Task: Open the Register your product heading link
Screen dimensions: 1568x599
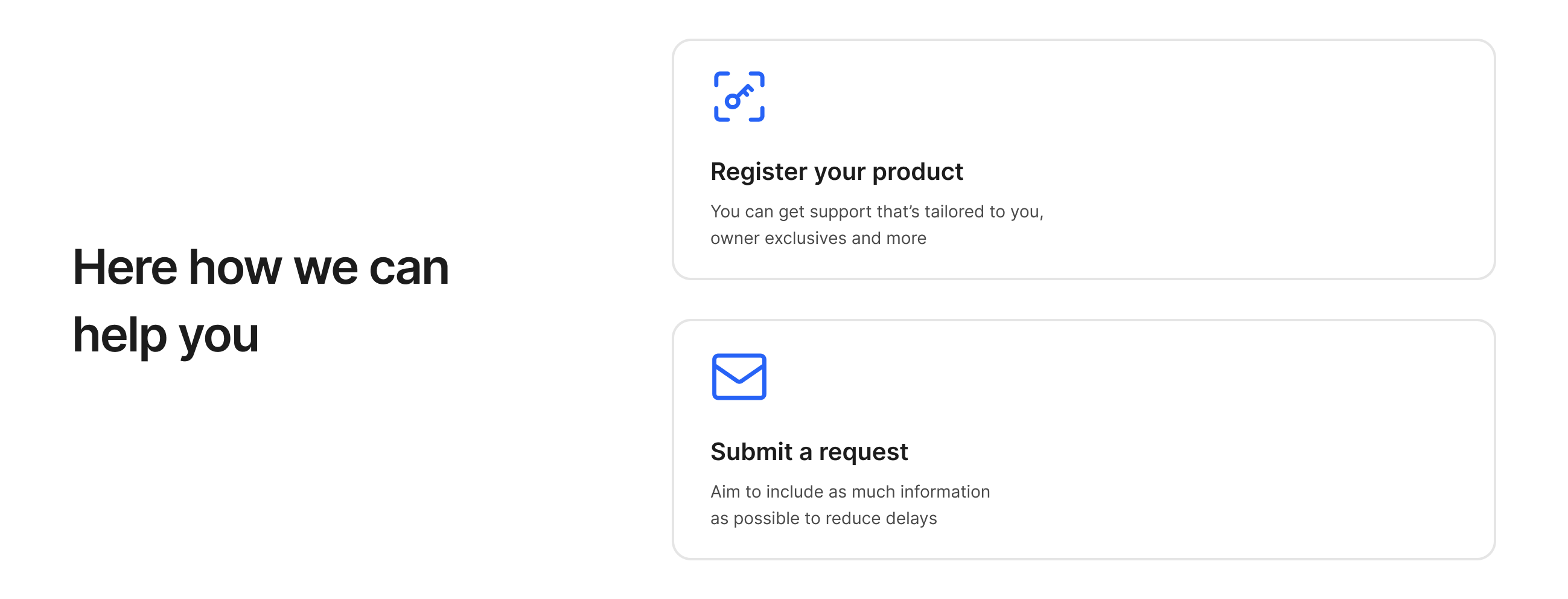Action: pos(837,172)
